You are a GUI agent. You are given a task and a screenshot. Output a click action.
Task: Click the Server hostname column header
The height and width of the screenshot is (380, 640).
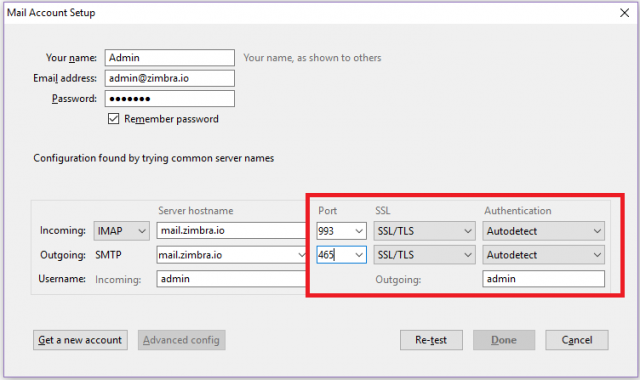tap(196, 211)
